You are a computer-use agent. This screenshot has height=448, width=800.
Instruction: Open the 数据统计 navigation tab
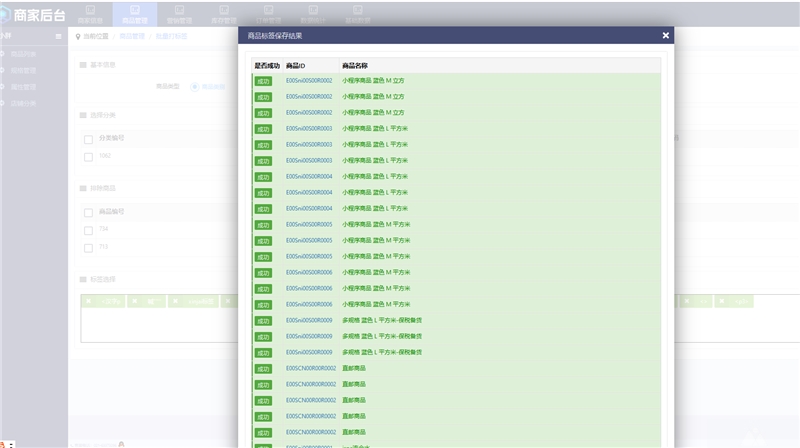pos(313,14)
